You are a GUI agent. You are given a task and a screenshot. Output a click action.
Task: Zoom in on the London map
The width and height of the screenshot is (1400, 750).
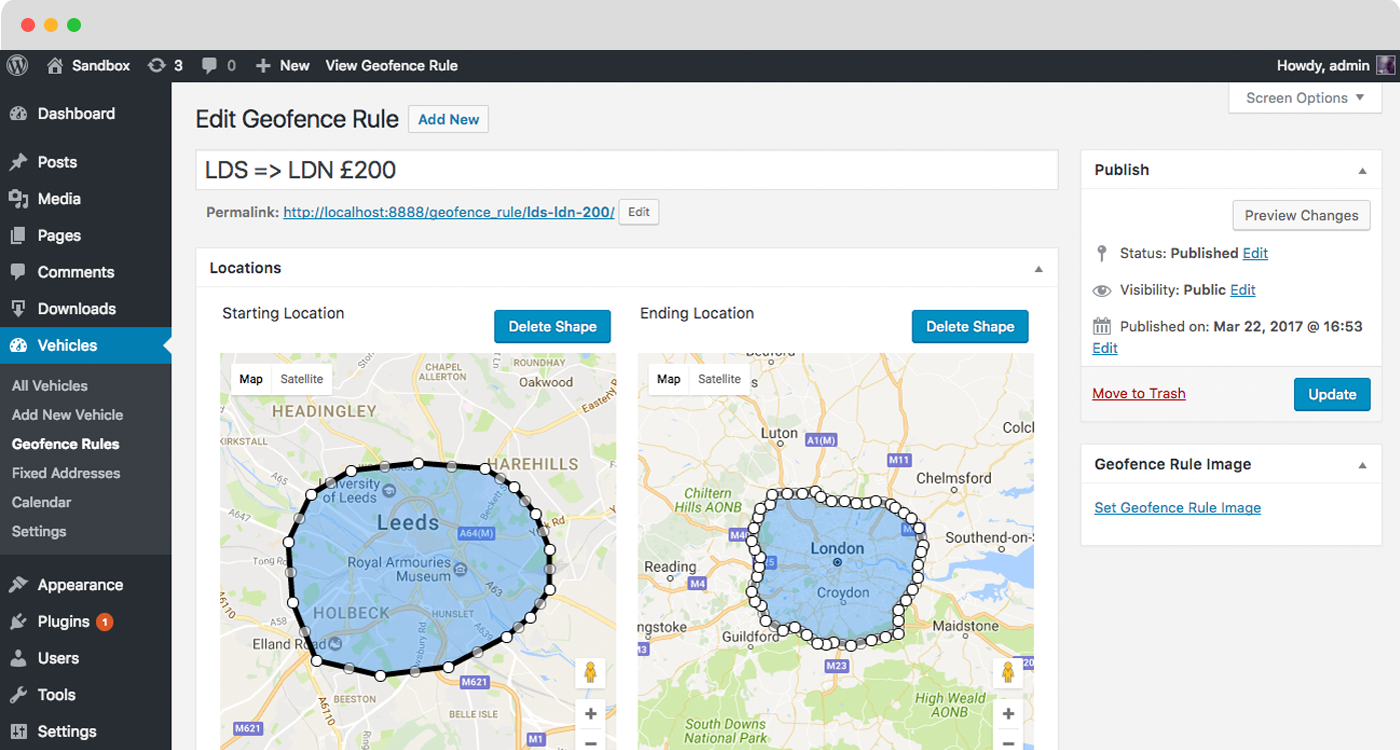[1008, 714]
